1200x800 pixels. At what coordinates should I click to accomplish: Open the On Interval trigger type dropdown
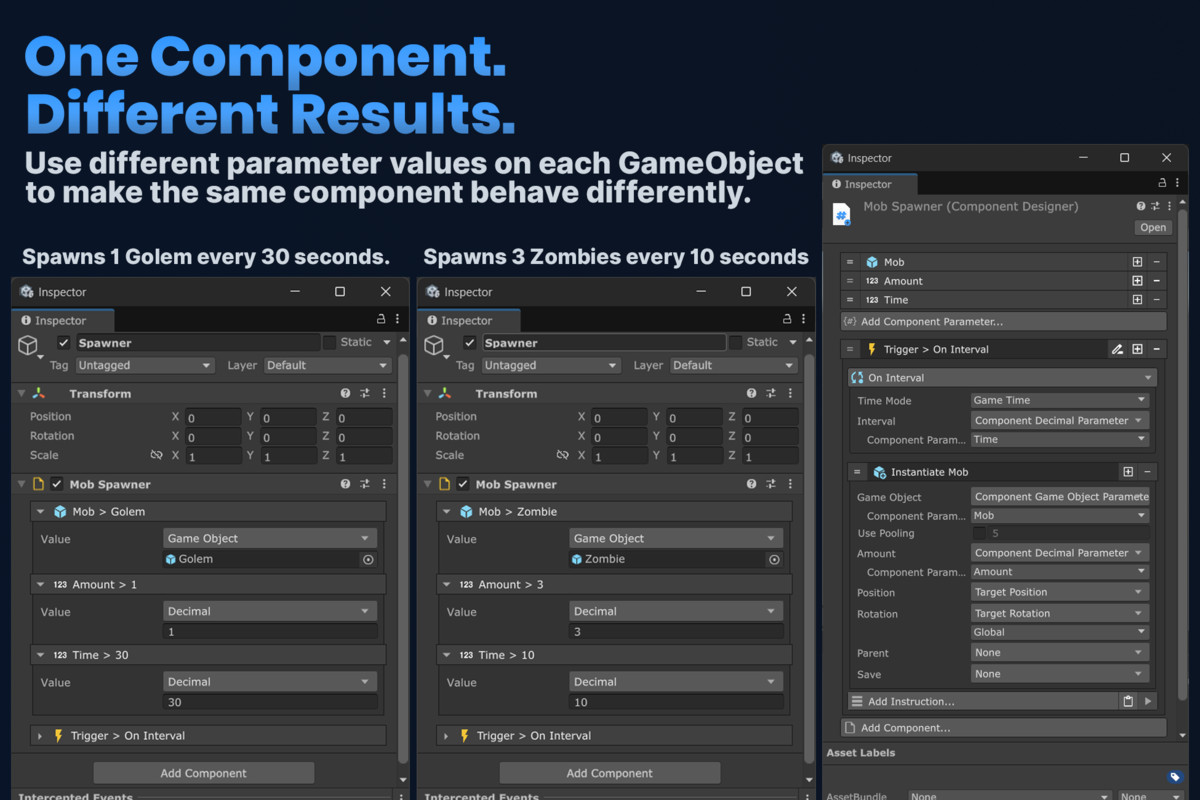pos(1002,378)
